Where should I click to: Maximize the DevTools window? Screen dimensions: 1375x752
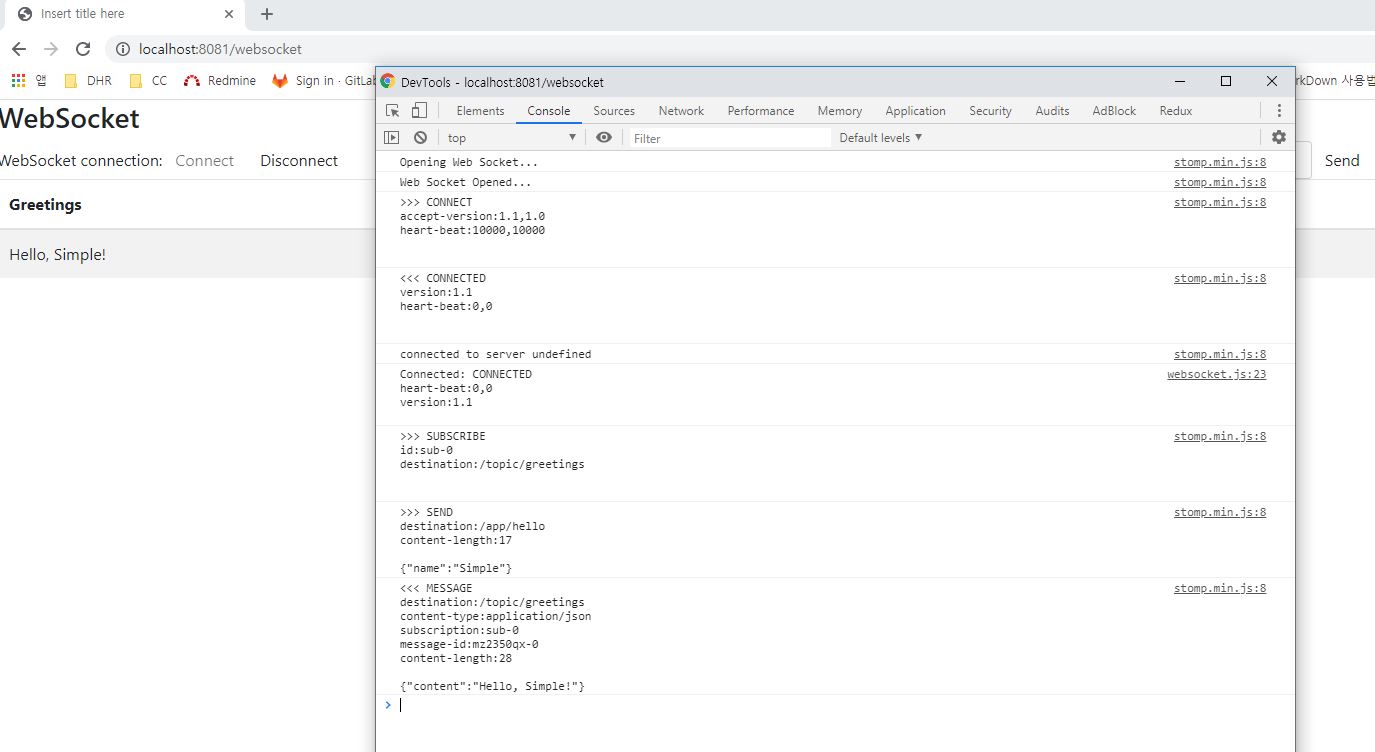[x=1226, y=81]
